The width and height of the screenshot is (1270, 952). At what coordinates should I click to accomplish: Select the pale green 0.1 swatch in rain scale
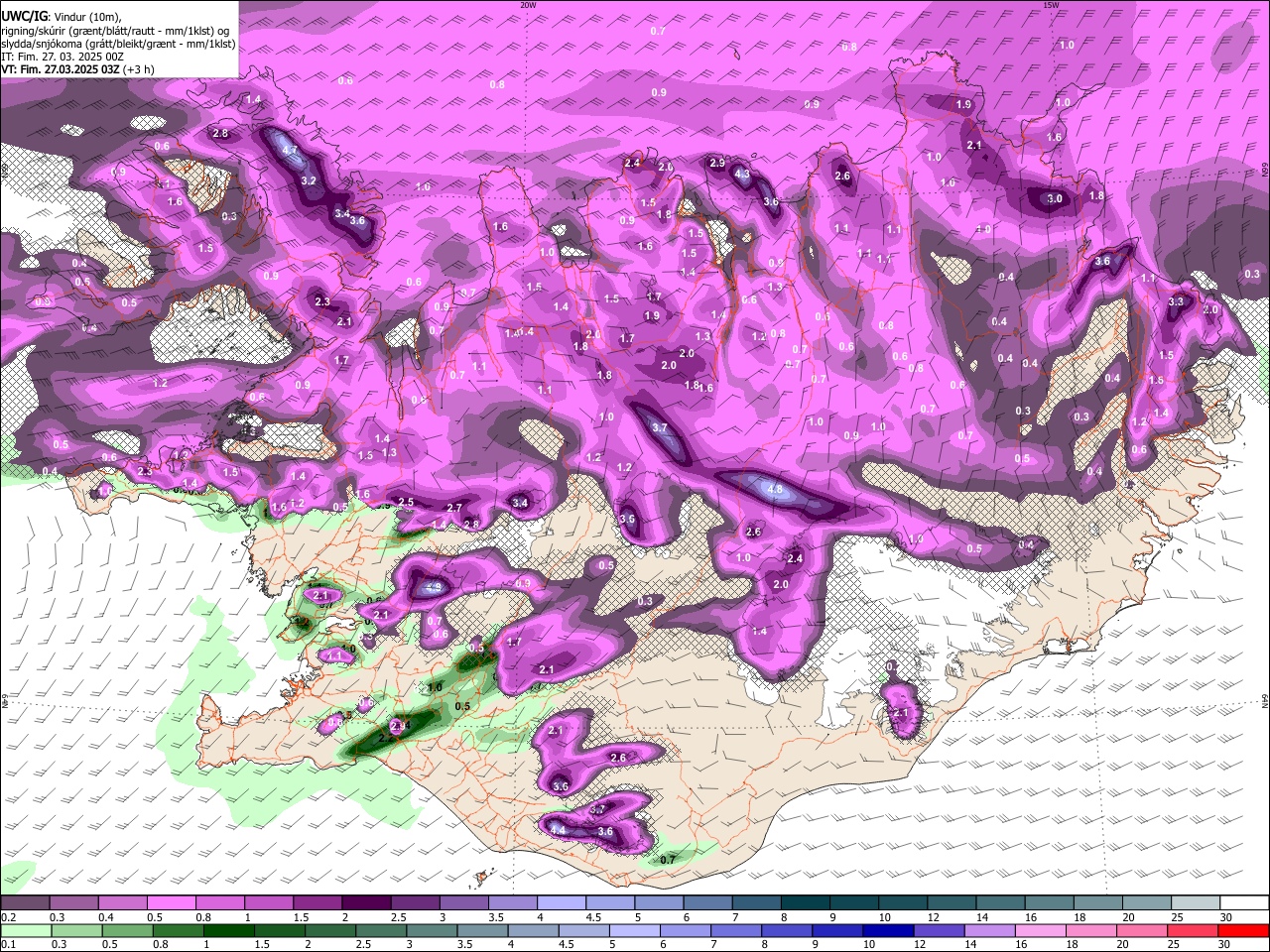26,930
